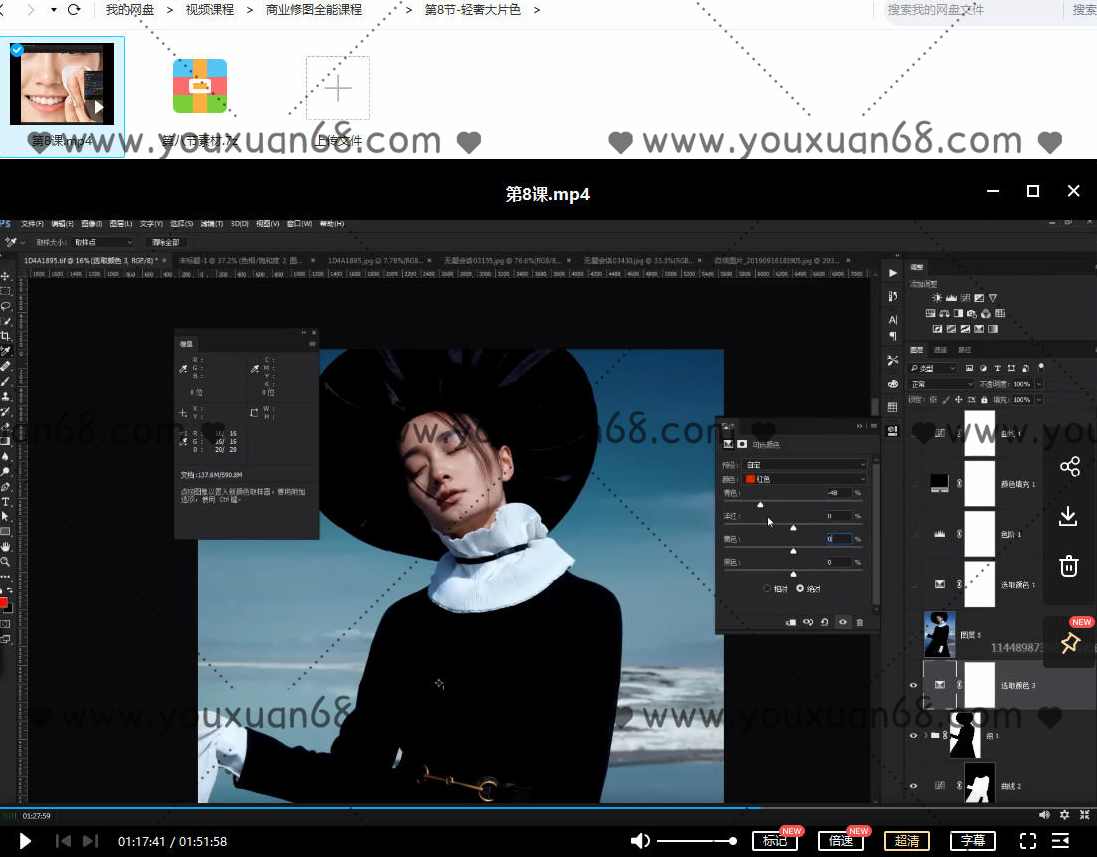Click the Brightness/Contrast sun icon in Adjustments panel
This screenshot has width=1097, height=857.
click(x=938, y=298)
